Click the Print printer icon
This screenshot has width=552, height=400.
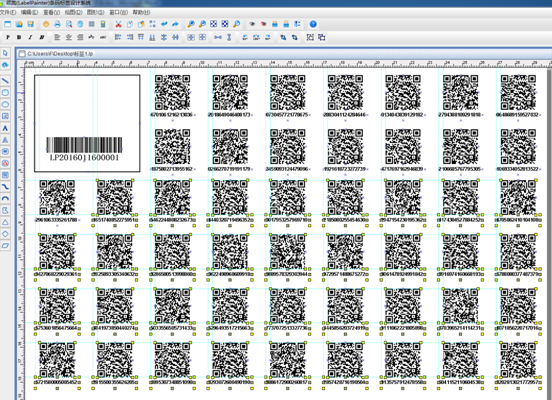click(57, 24)
